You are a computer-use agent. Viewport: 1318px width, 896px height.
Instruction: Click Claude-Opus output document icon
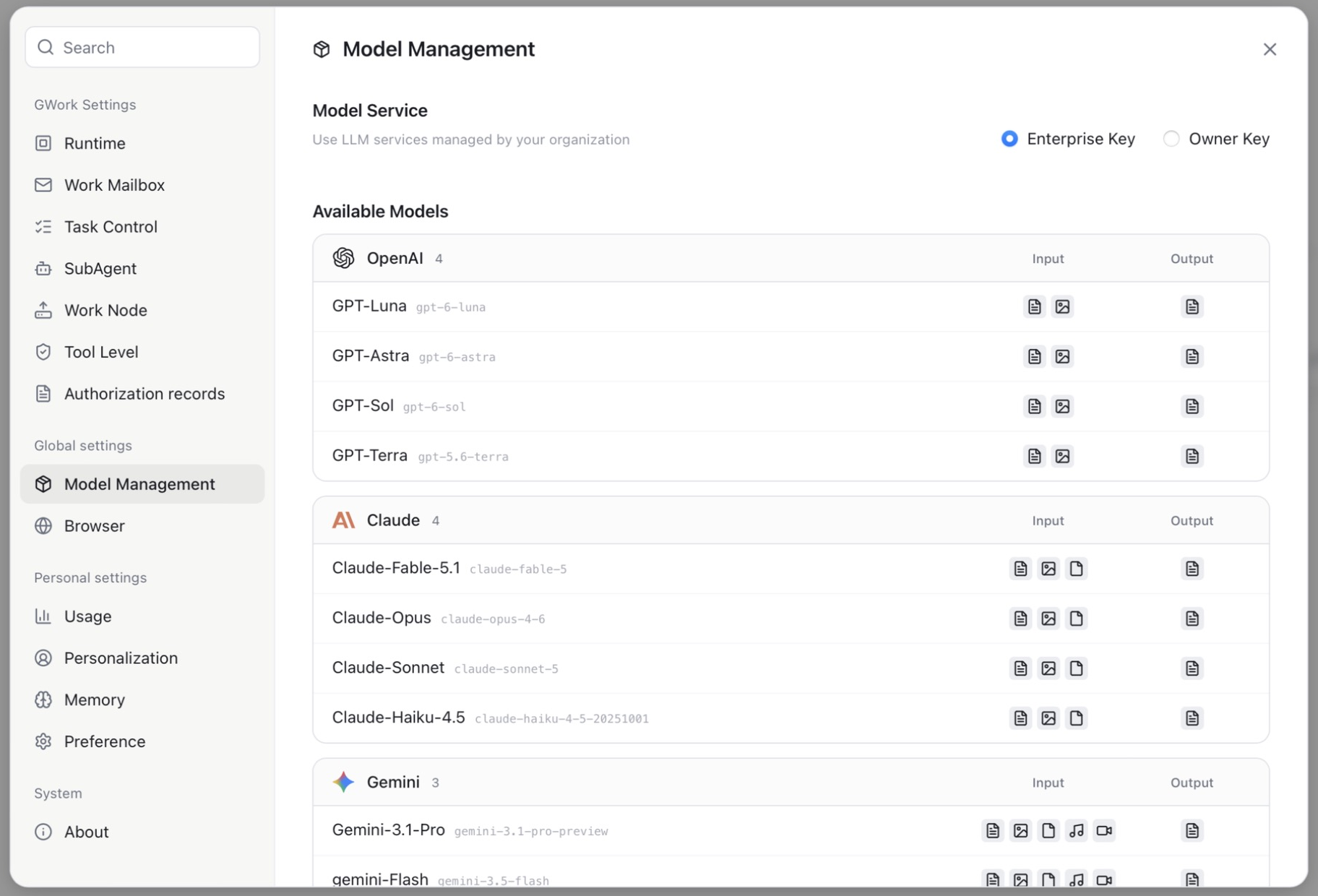pos(1192,619)
